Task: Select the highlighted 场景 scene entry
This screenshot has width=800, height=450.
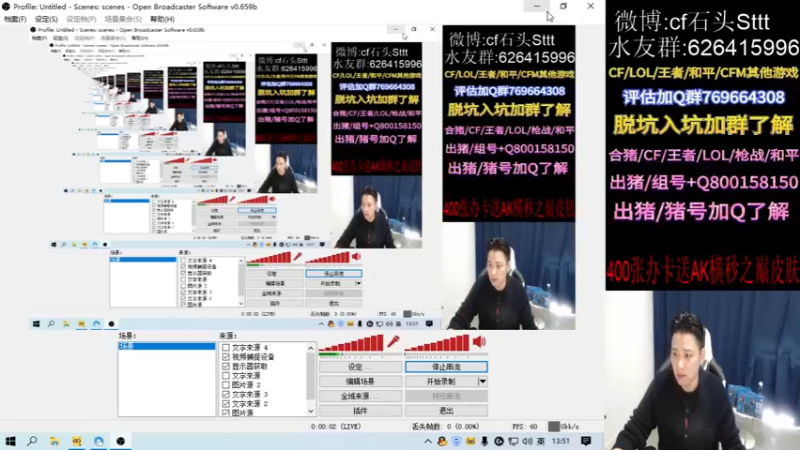Action: 167,346
